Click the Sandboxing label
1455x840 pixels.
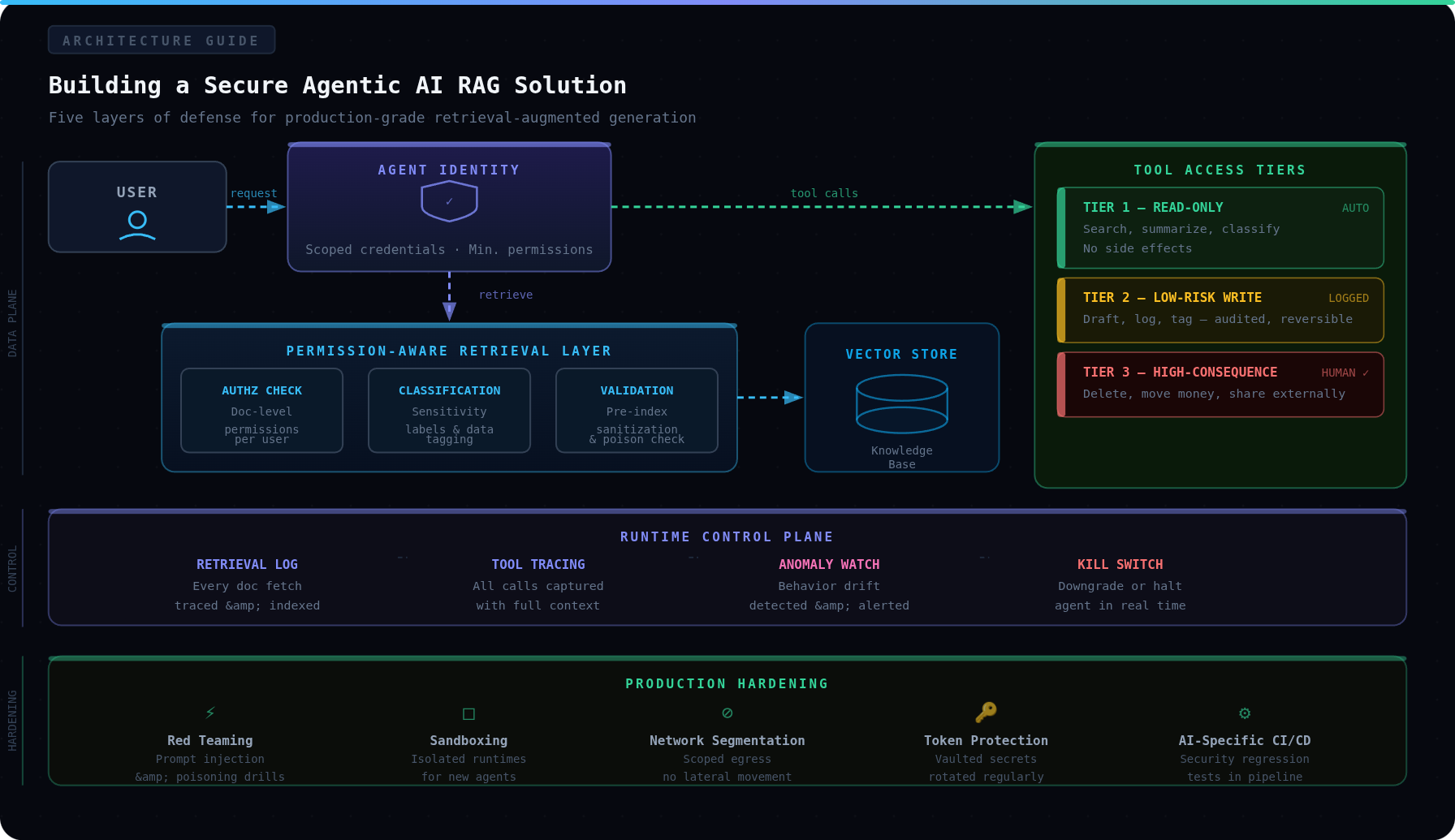468,741
